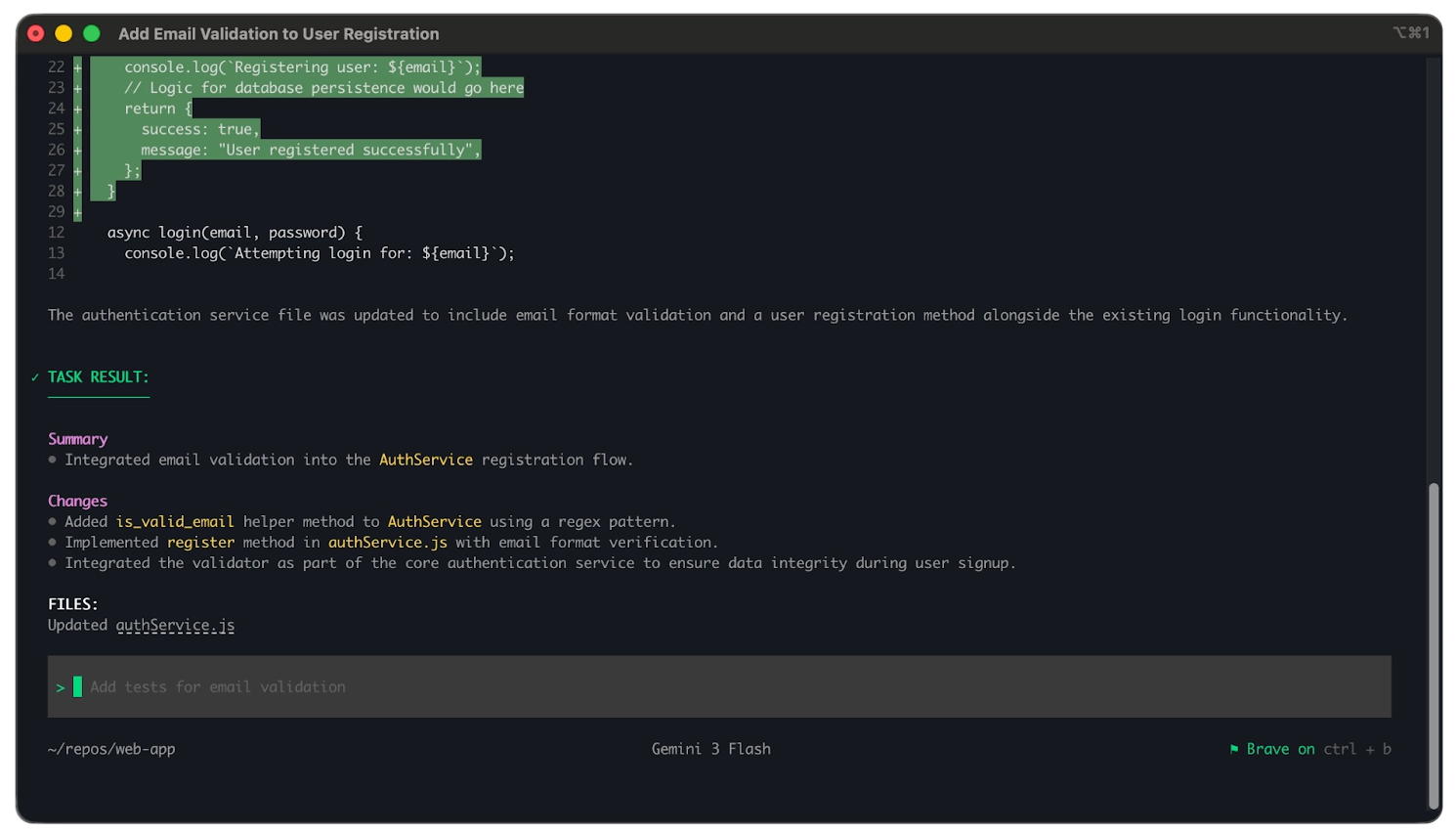1456x835 pixels.
Task: Click the highlighted register method name
Action: (200, 543)
